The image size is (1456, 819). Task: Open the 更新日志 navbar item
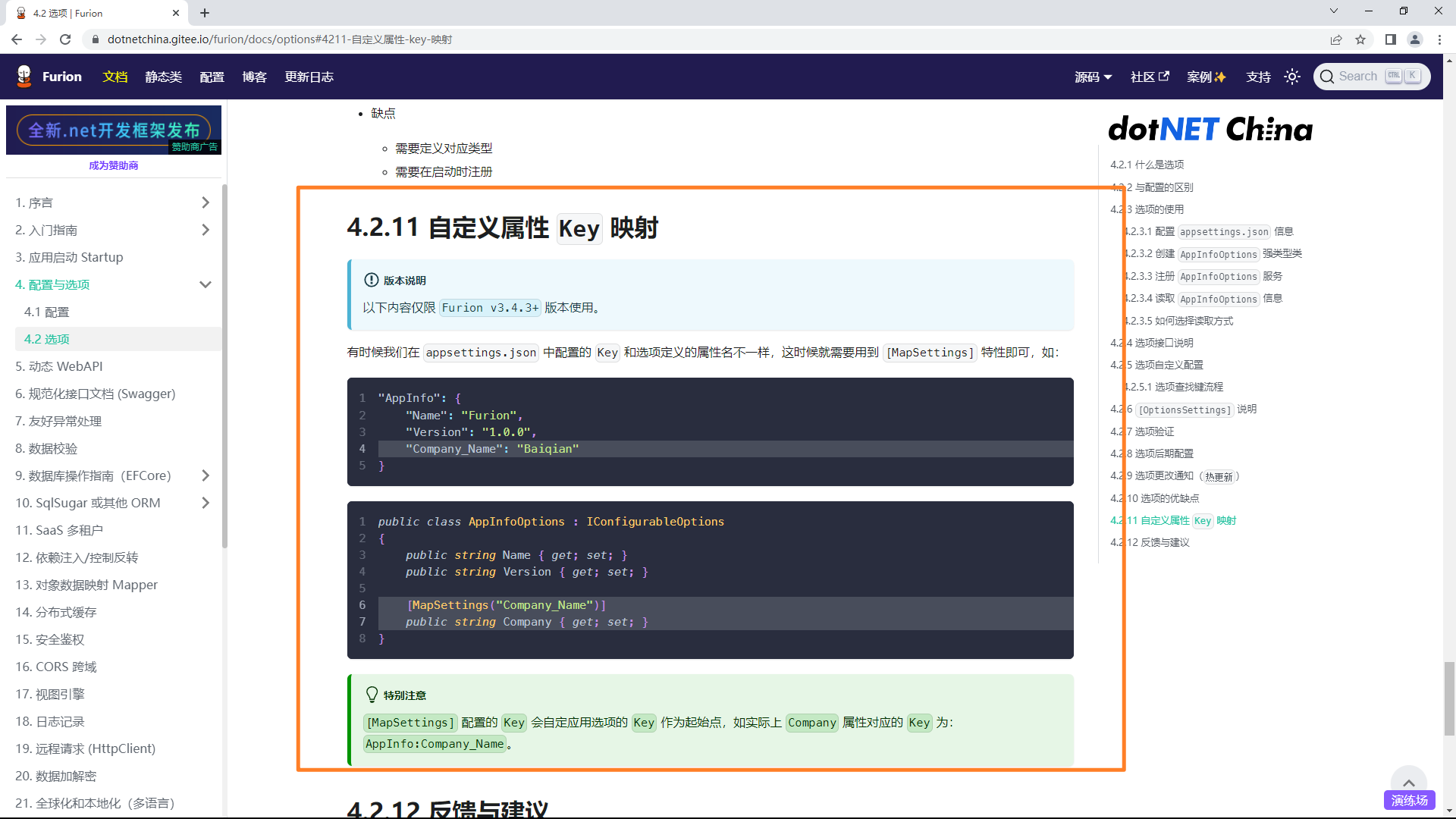coord(309,77)
